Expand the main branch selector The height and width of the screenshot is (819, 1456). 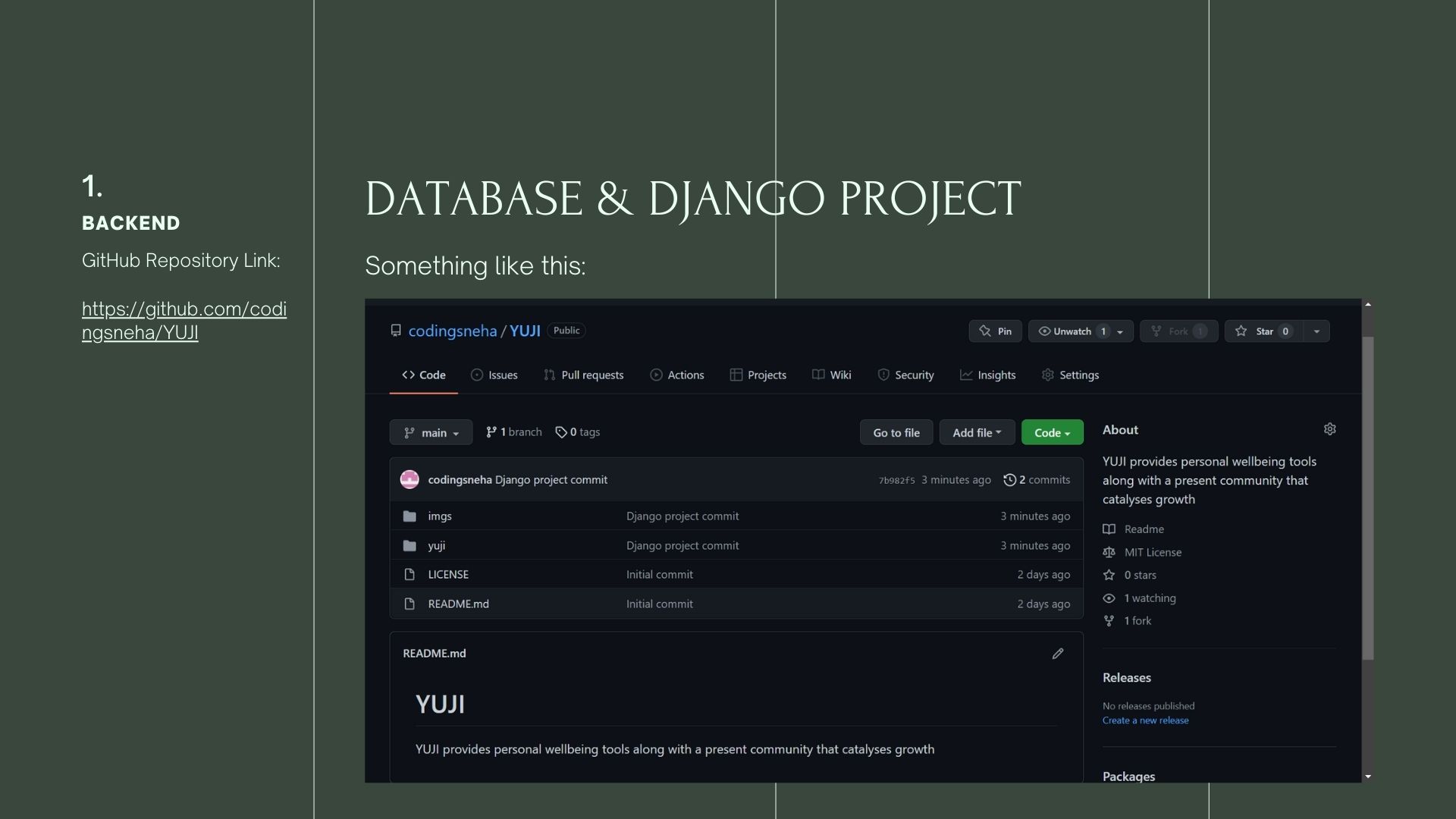coord(431,432)
